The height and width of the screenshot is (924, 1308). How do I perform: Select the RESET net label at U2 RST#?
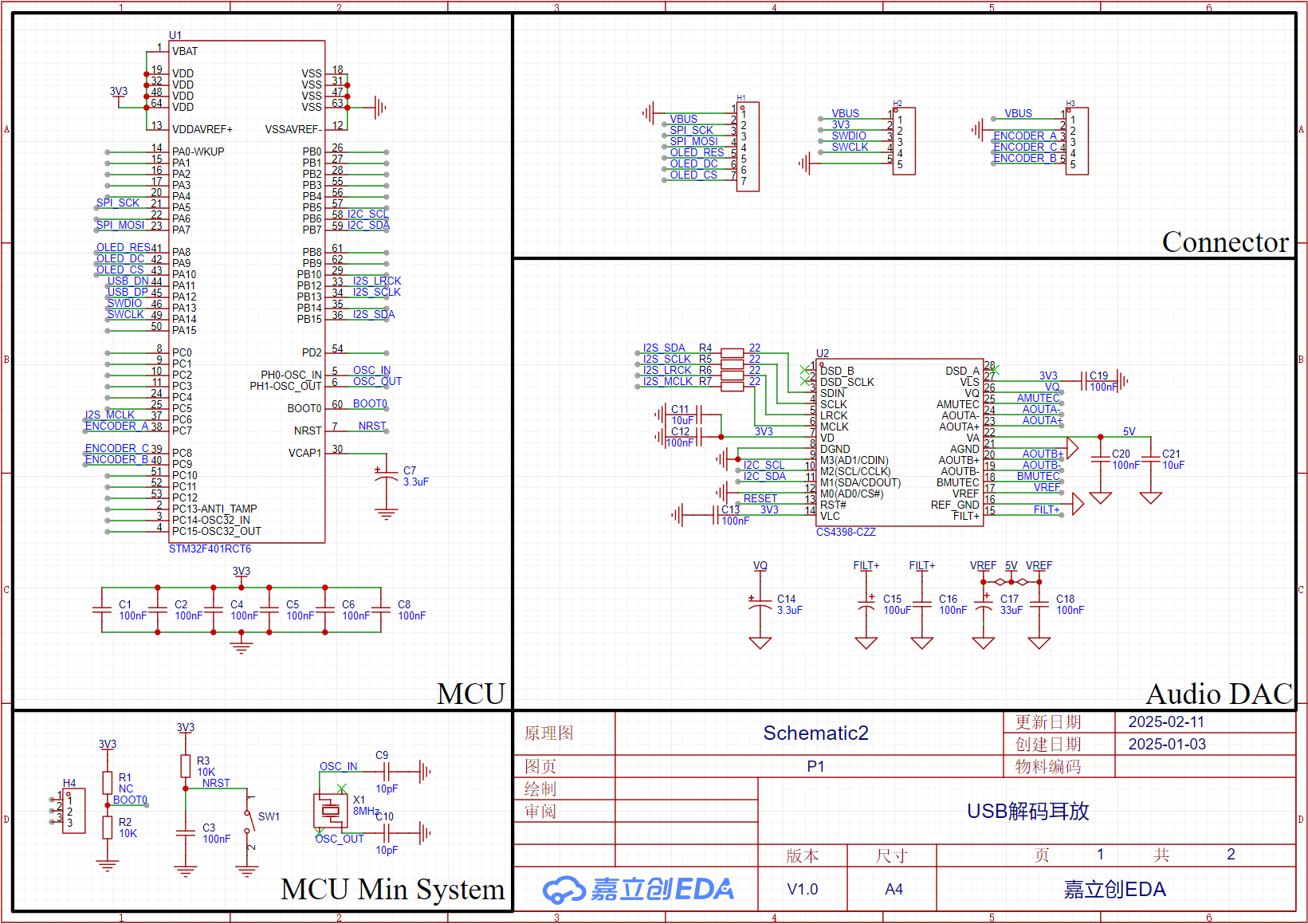[x=760, y=498]
